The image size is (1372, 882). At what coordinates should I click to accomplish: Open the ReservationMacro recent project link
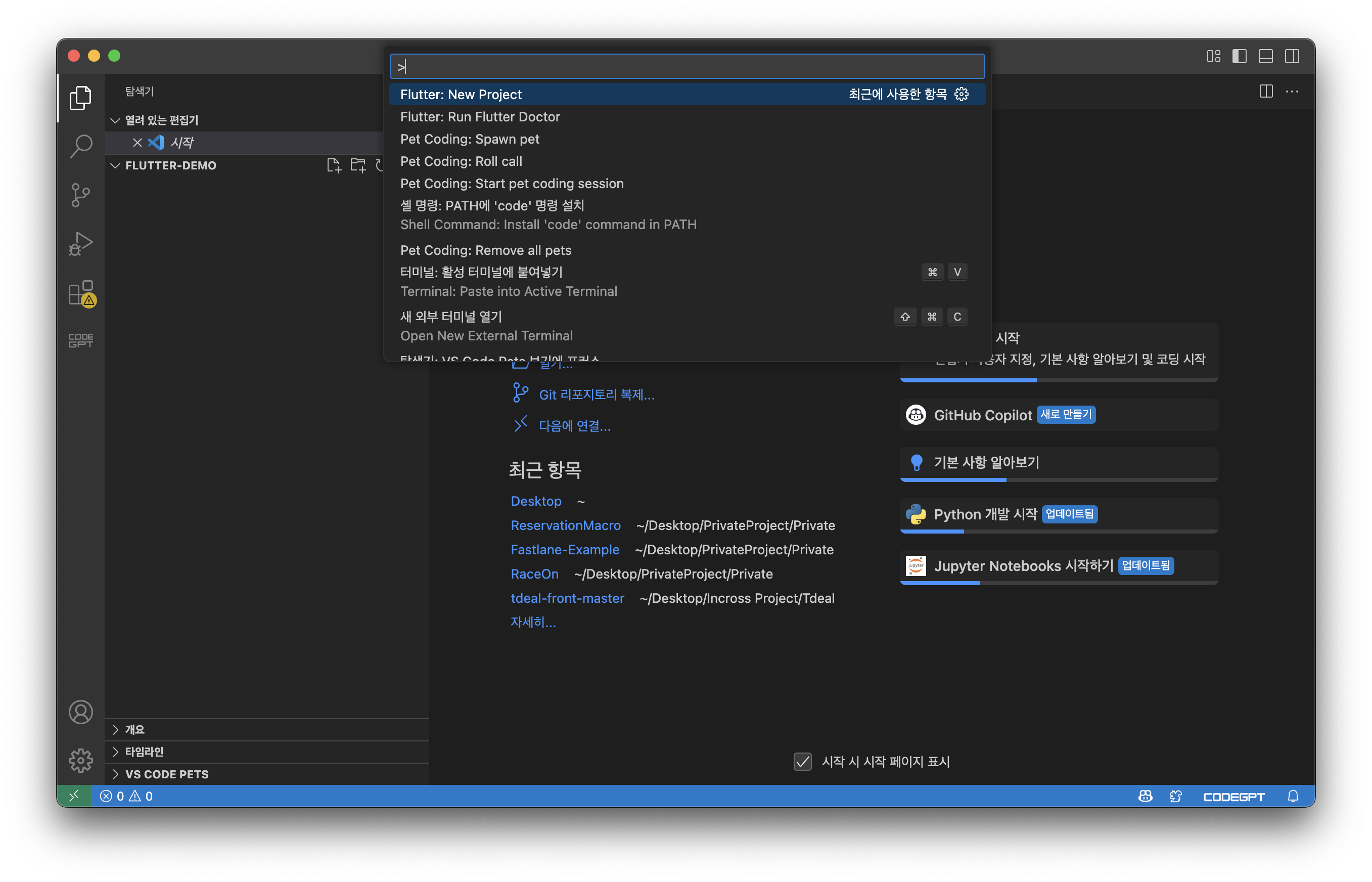point(565,525)
